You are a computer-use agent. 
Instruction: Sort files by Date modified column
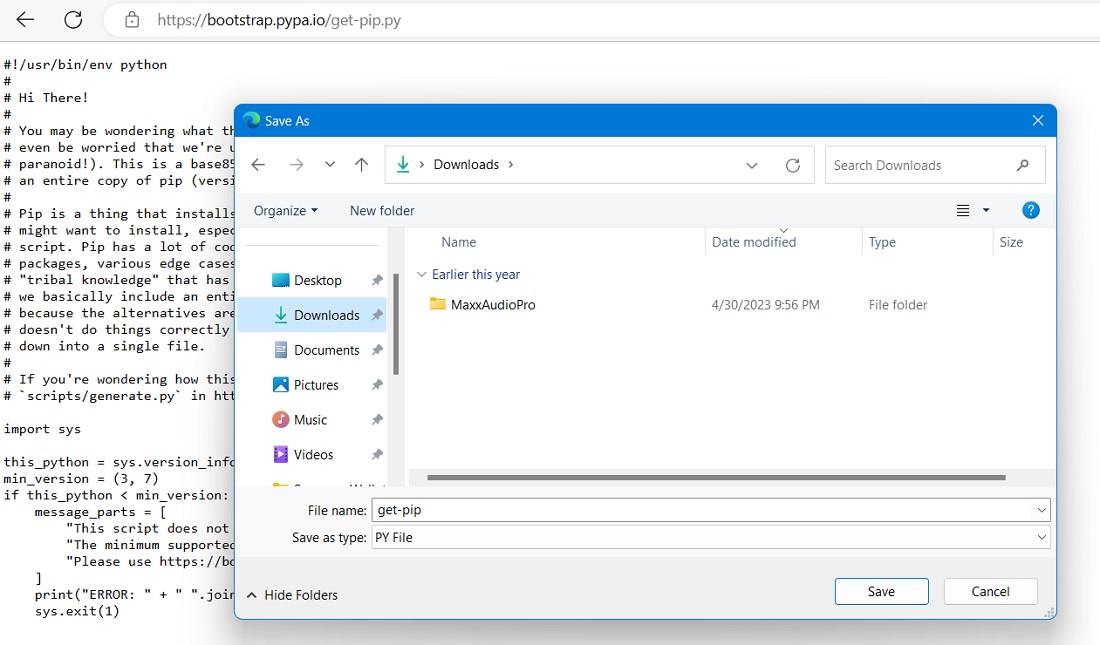click(x=753, y=241)
